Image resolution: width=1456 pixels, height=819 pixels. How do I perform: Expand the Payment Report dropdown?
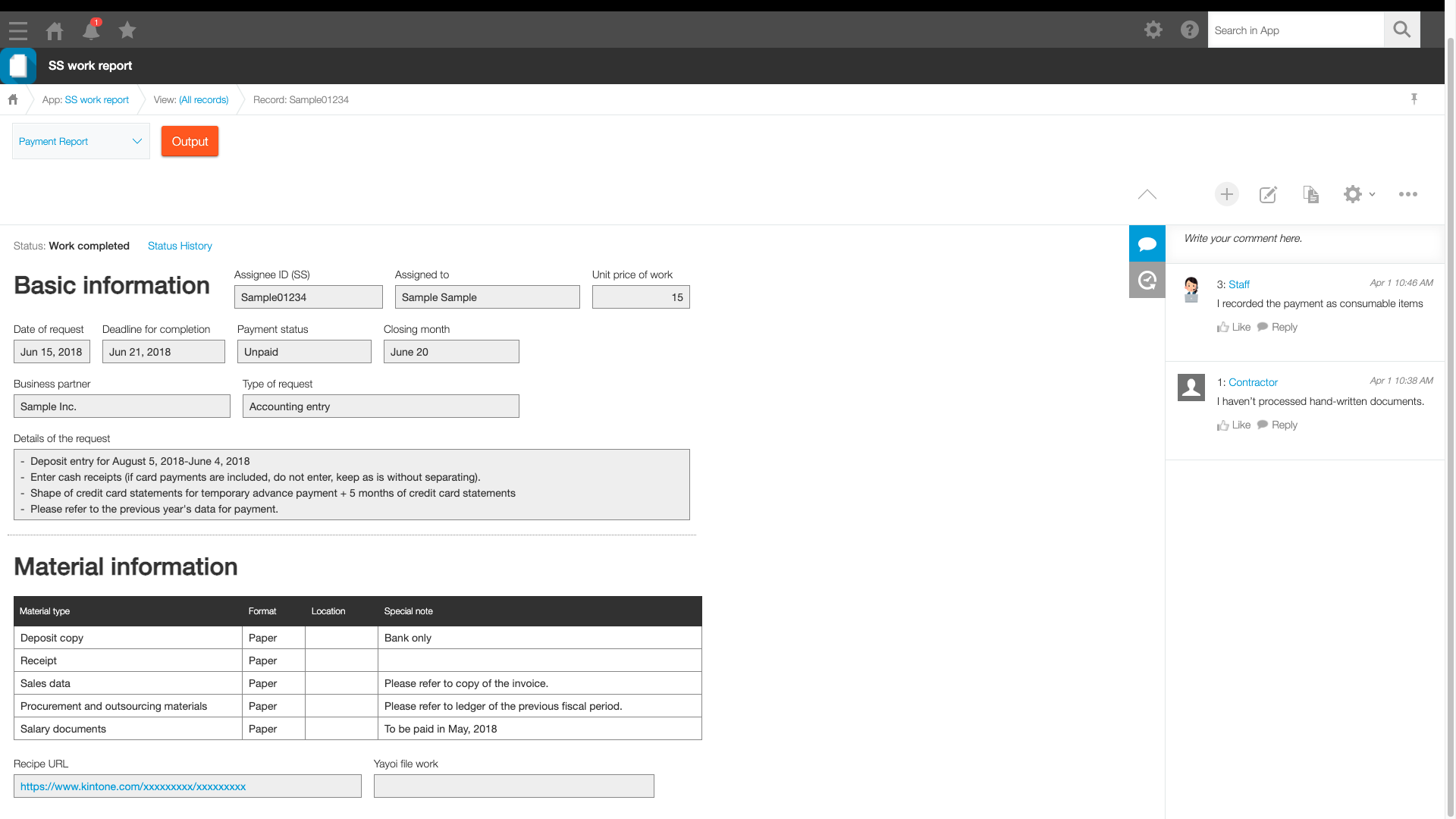coord(80,141)
